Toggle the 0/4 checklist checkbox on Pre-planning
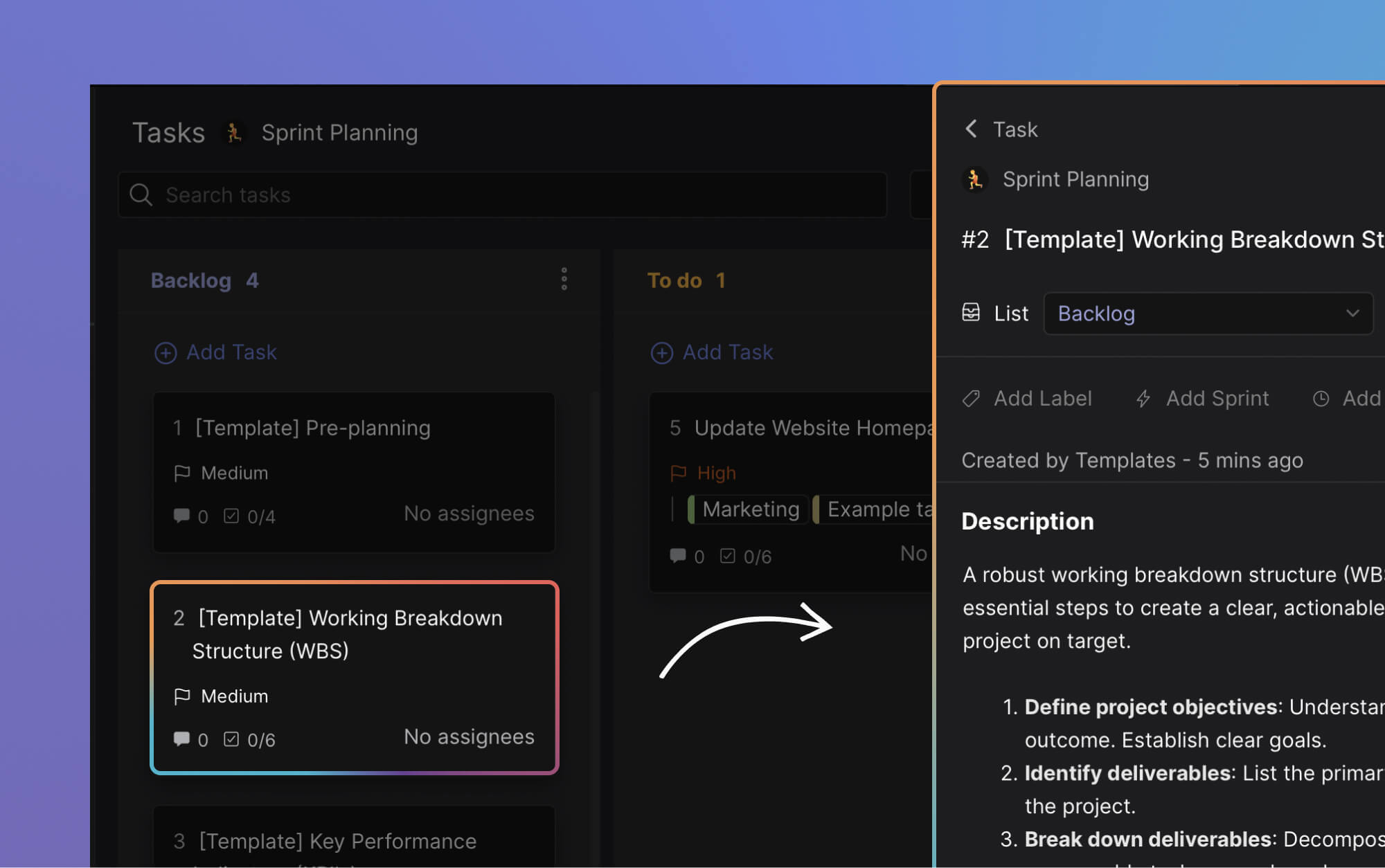 231,515
